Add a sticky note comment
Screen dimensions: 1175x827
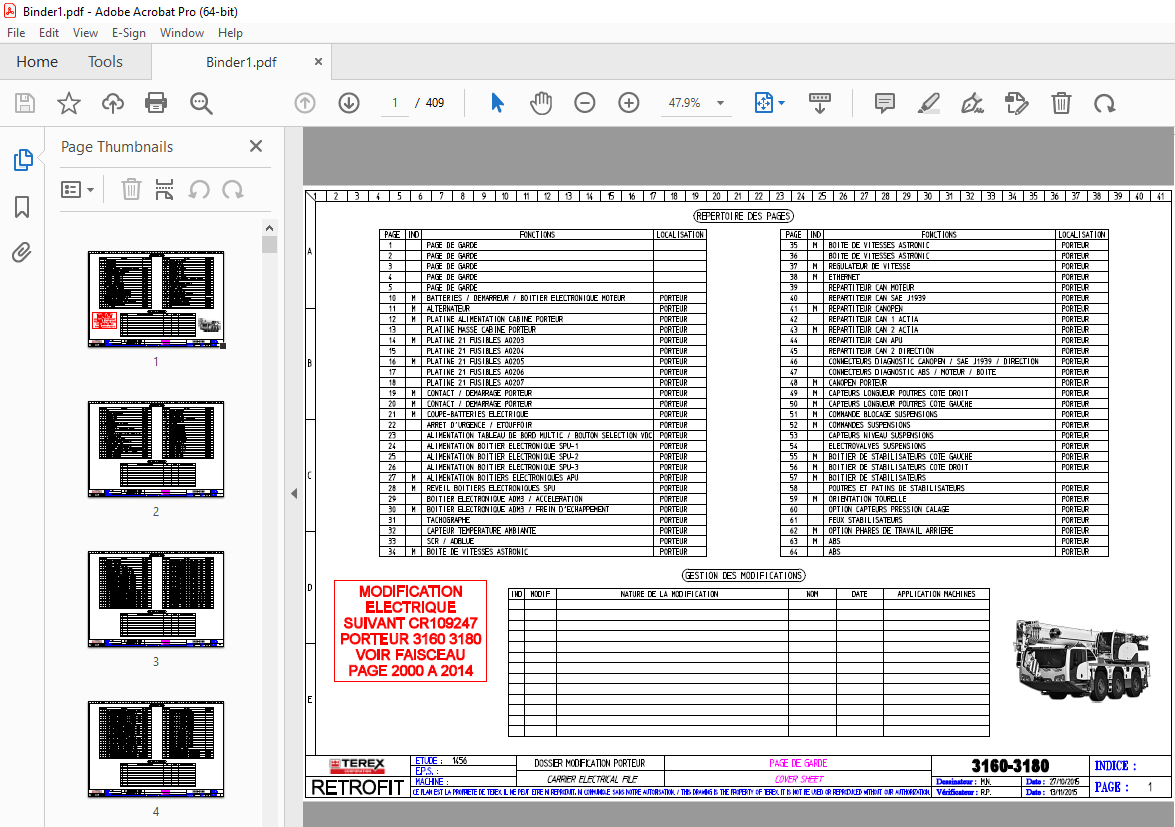pyautogui.click(x=885, y=103)
